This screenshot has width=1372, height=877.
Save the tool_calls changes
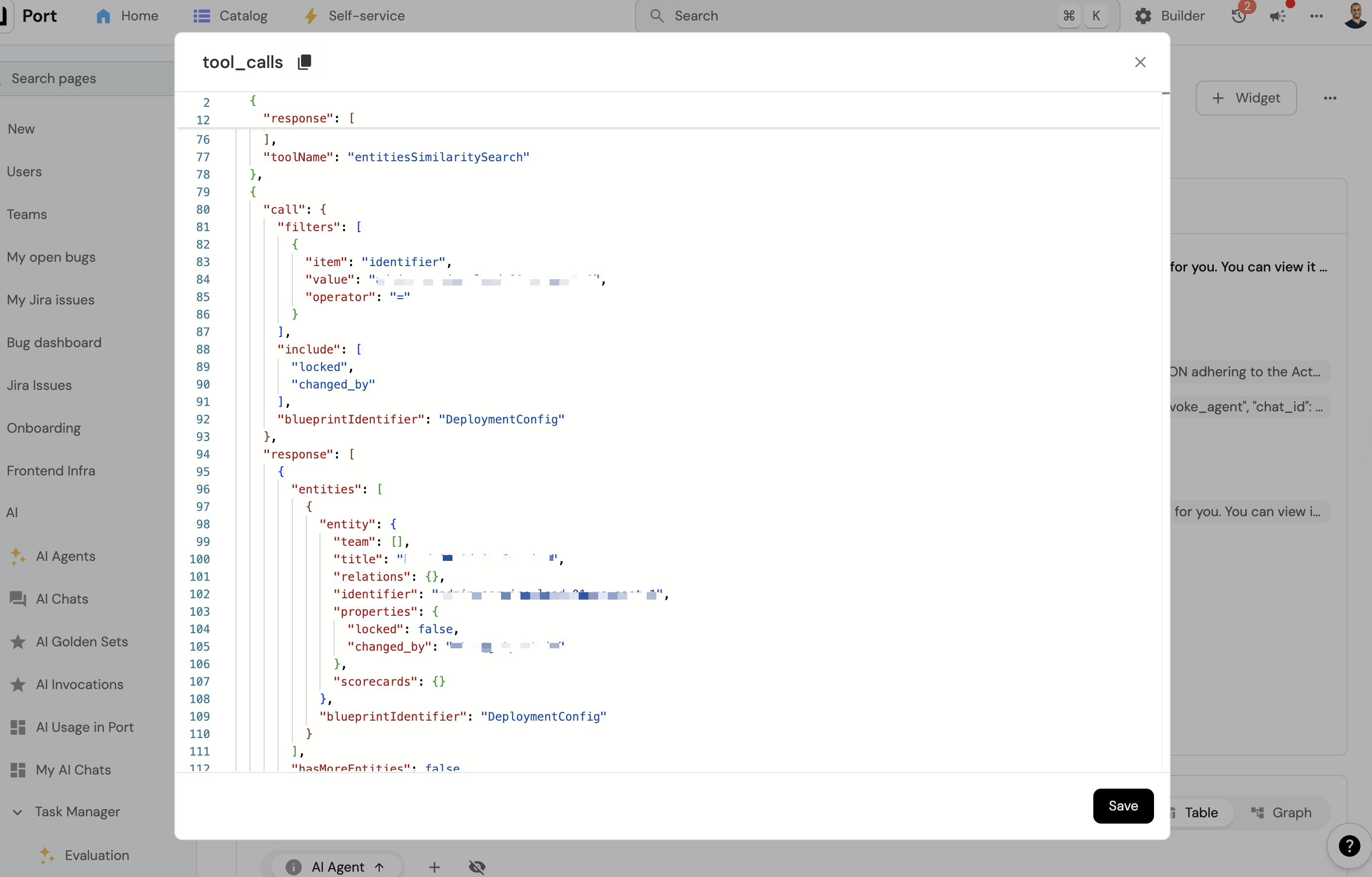pos(1122,806)
